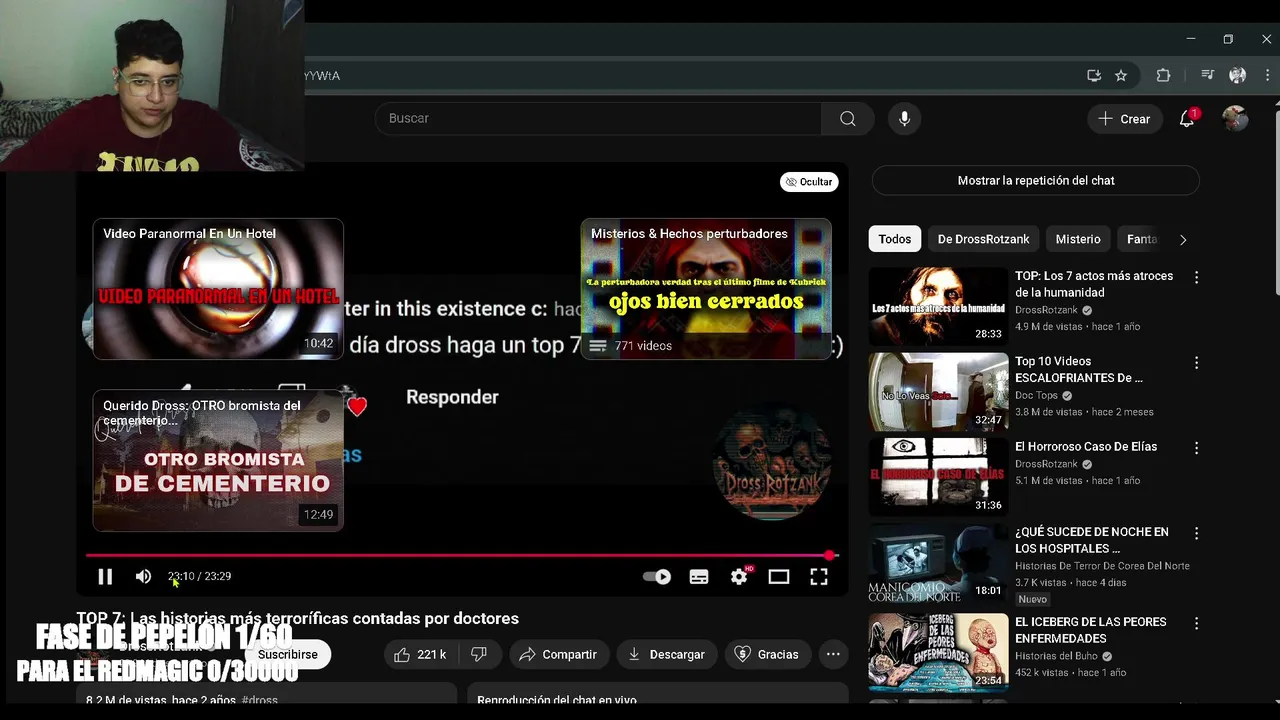Image resolution: width=1280 pixels, height=720 pixels.
Task: Open Misterios & Hechos perturbadores playlist card
Action: (706, 289)
